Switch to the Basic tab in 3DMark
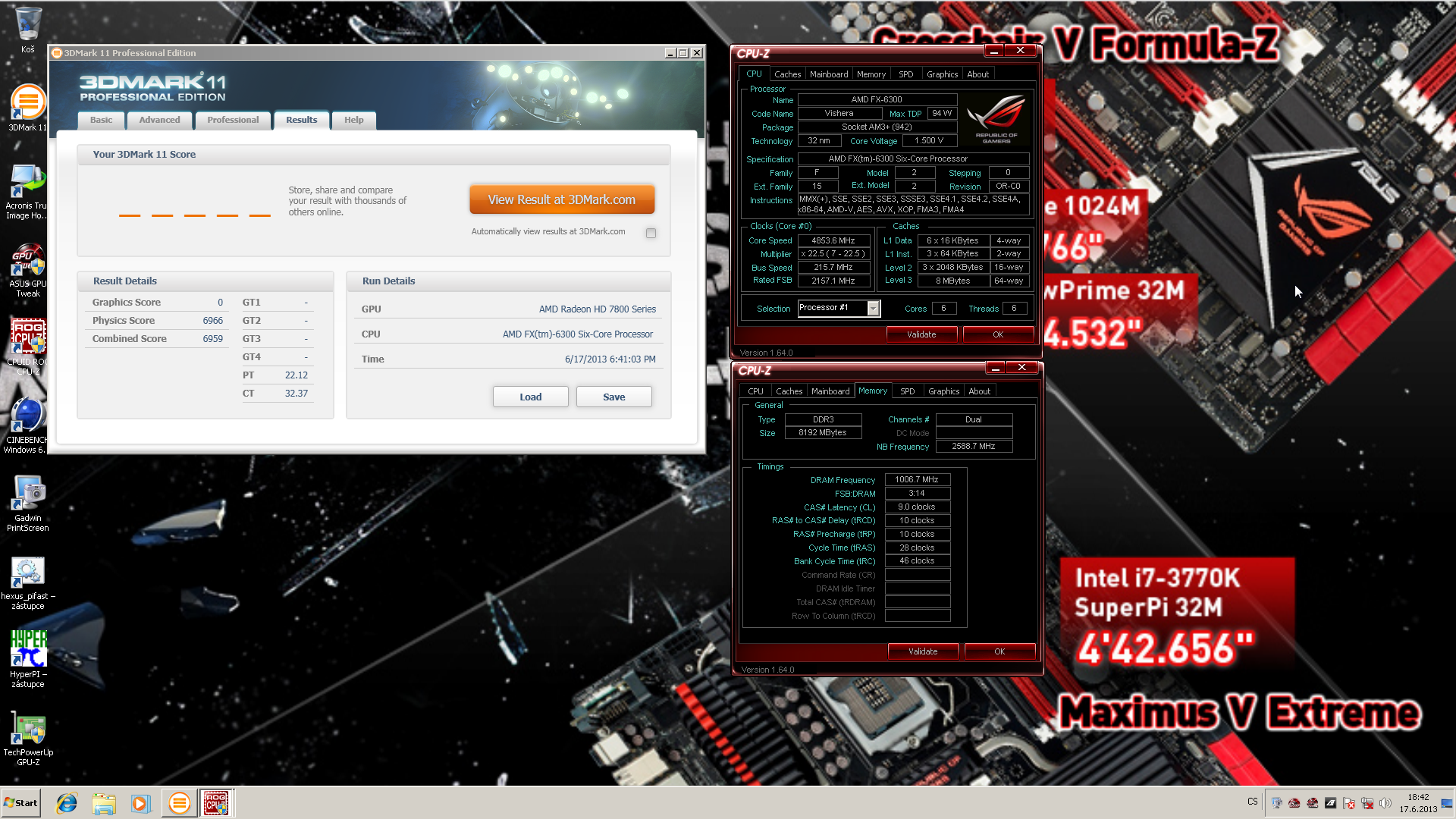Viewport: 1456px width, 819px height. [101, 120]
